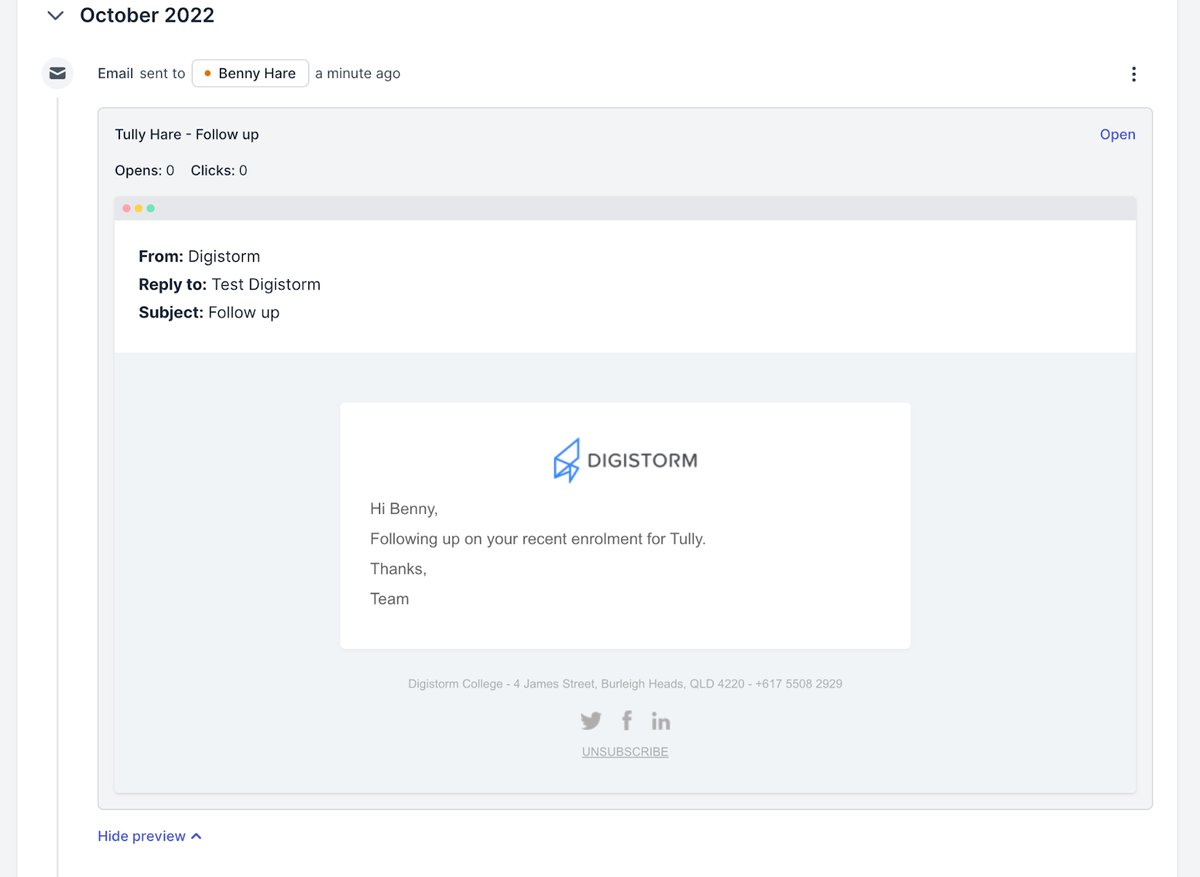Screen dimensions: 1200x877
Task: Click the Facebook icon in email footer
Action: (x=627, y=720)
